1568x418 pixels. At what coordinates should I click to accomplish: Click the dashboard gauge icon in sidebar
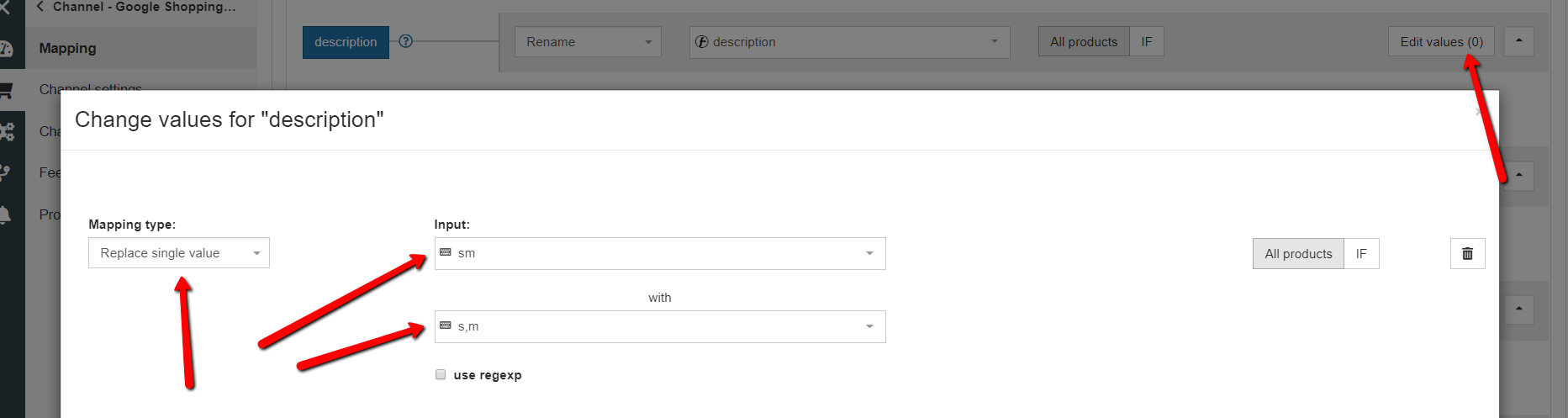(x=7, y=49)
